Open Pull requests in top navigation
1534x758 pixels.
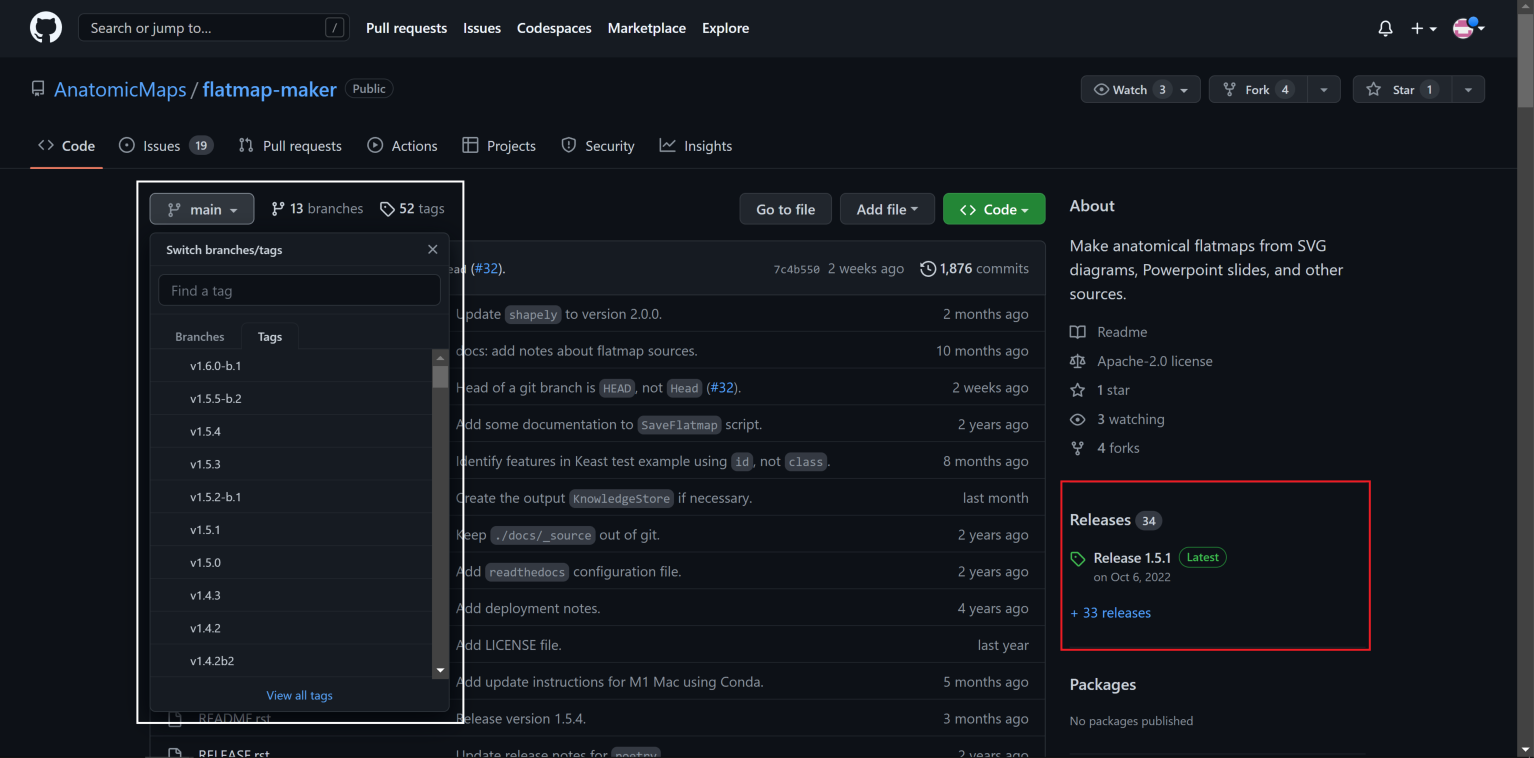tap(406, 28)
